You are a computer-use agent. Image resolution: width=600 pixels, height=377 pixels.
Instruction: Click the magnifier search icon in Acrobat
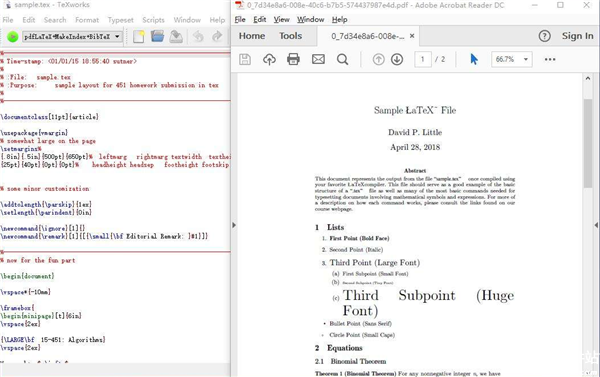[x=342, y=59]
